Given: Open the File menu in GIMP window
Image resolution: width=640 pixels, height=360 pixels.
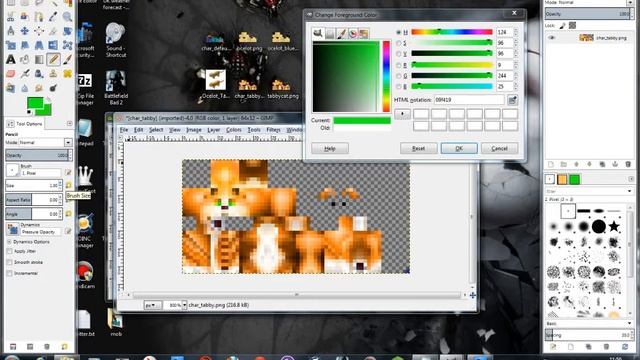Looking at the screenshot, I should [x=124, y=130].
